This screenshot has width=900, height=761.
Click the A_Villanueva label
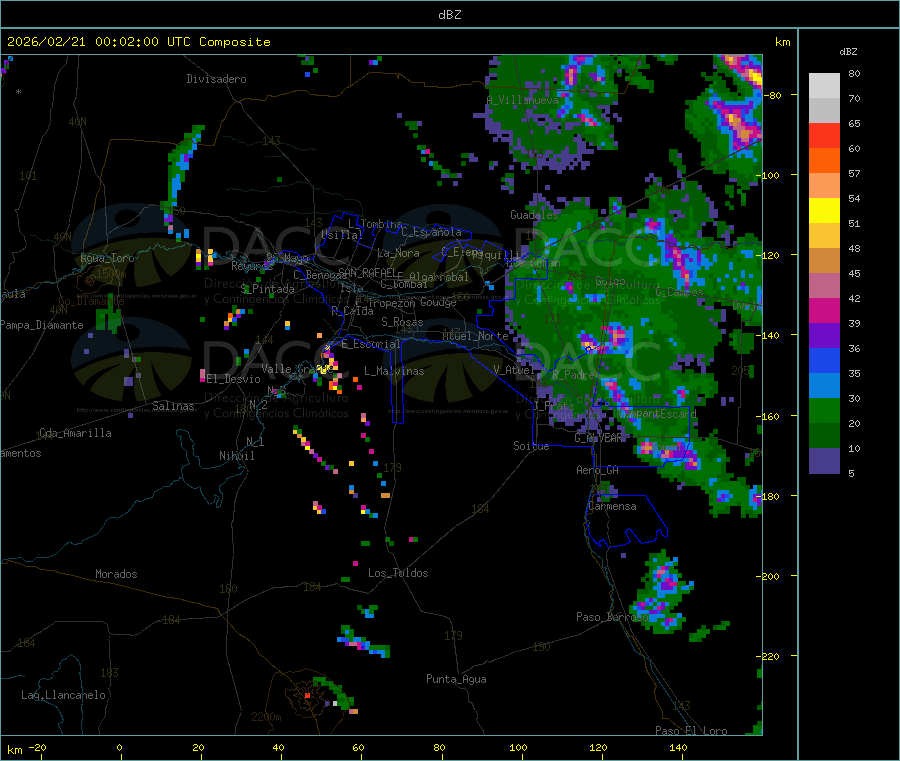(522, 100)
